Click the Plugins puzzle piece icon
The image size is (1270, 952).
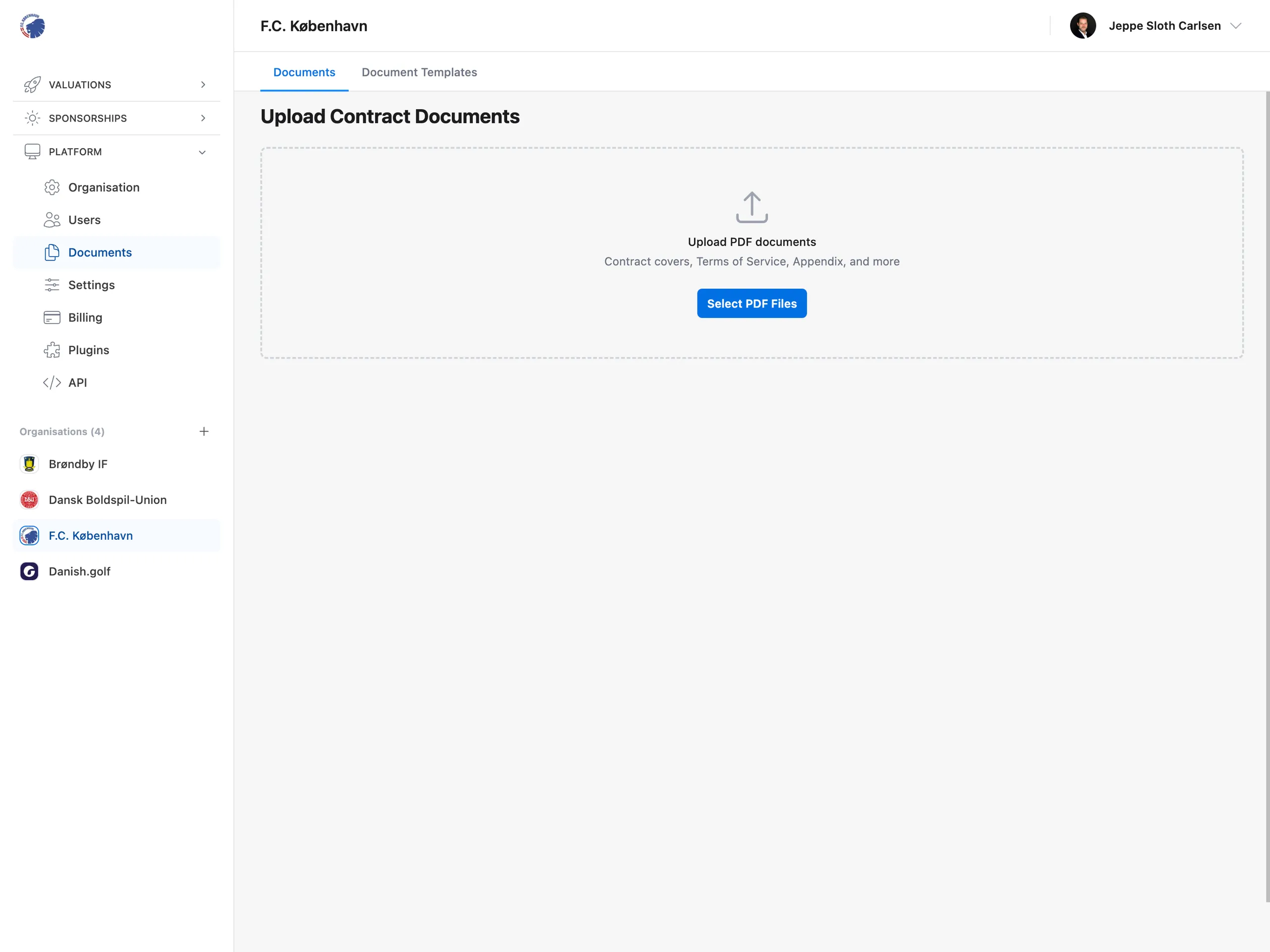coord(52,350)
